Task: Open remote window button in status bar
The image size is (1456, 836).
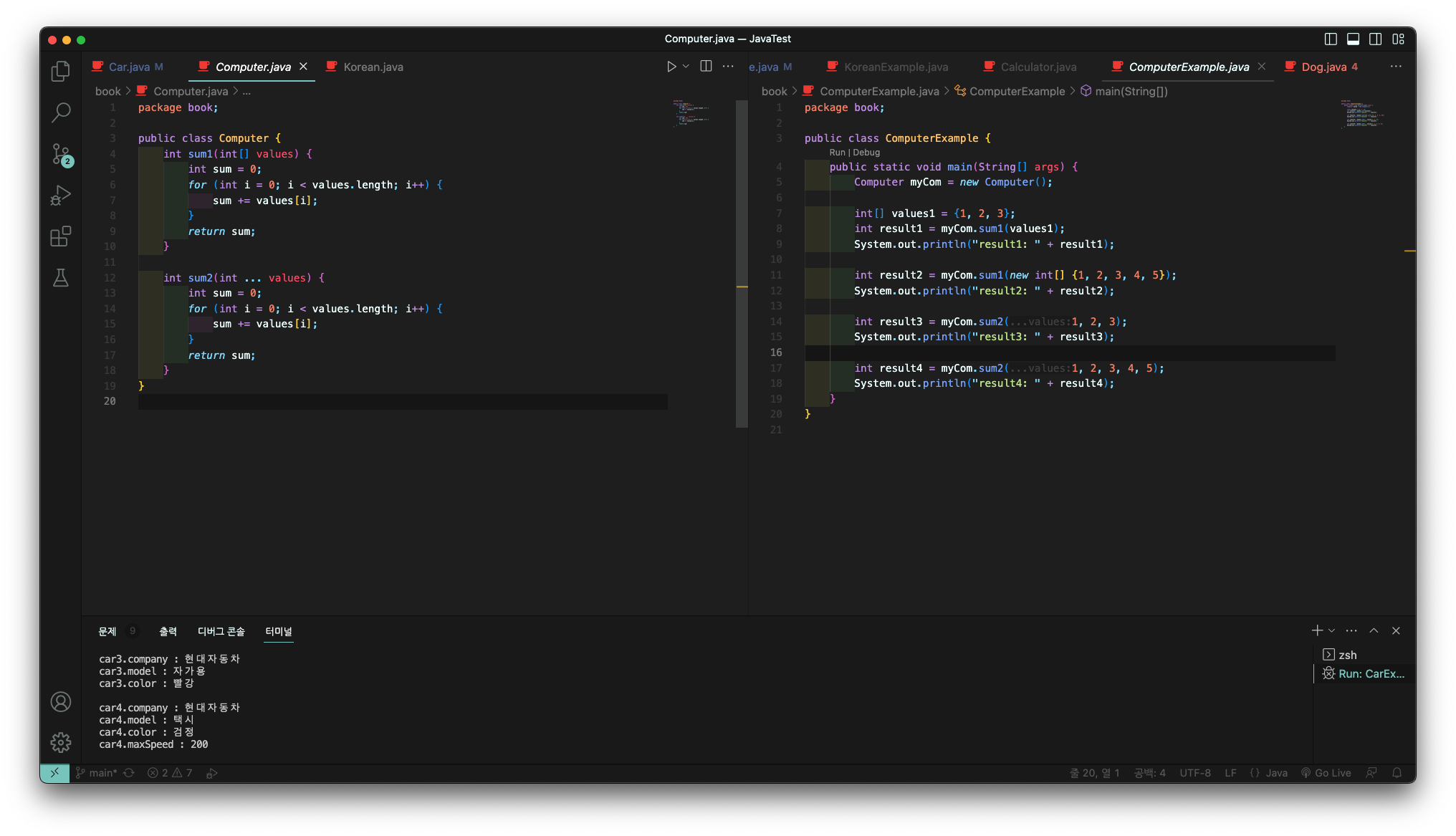Action: (54, 773)
